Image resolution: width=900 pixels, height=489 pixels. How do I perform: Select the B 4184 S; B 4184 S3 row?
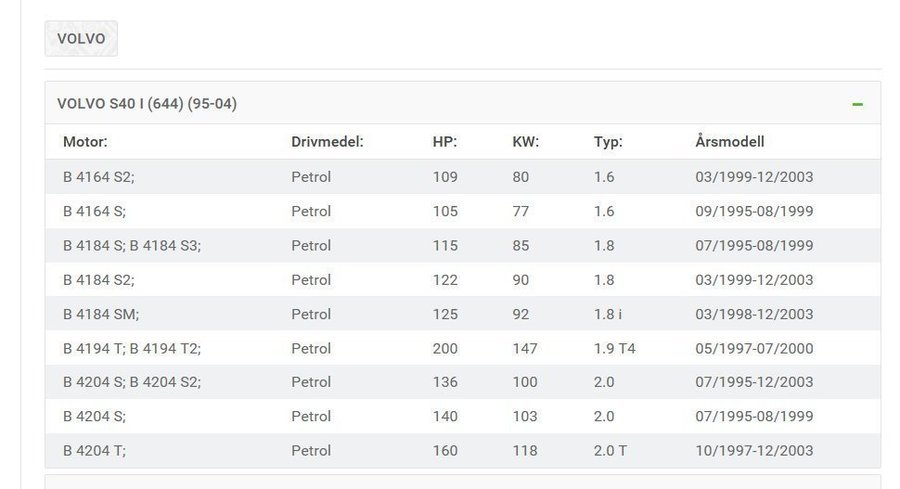coord(132,245)
